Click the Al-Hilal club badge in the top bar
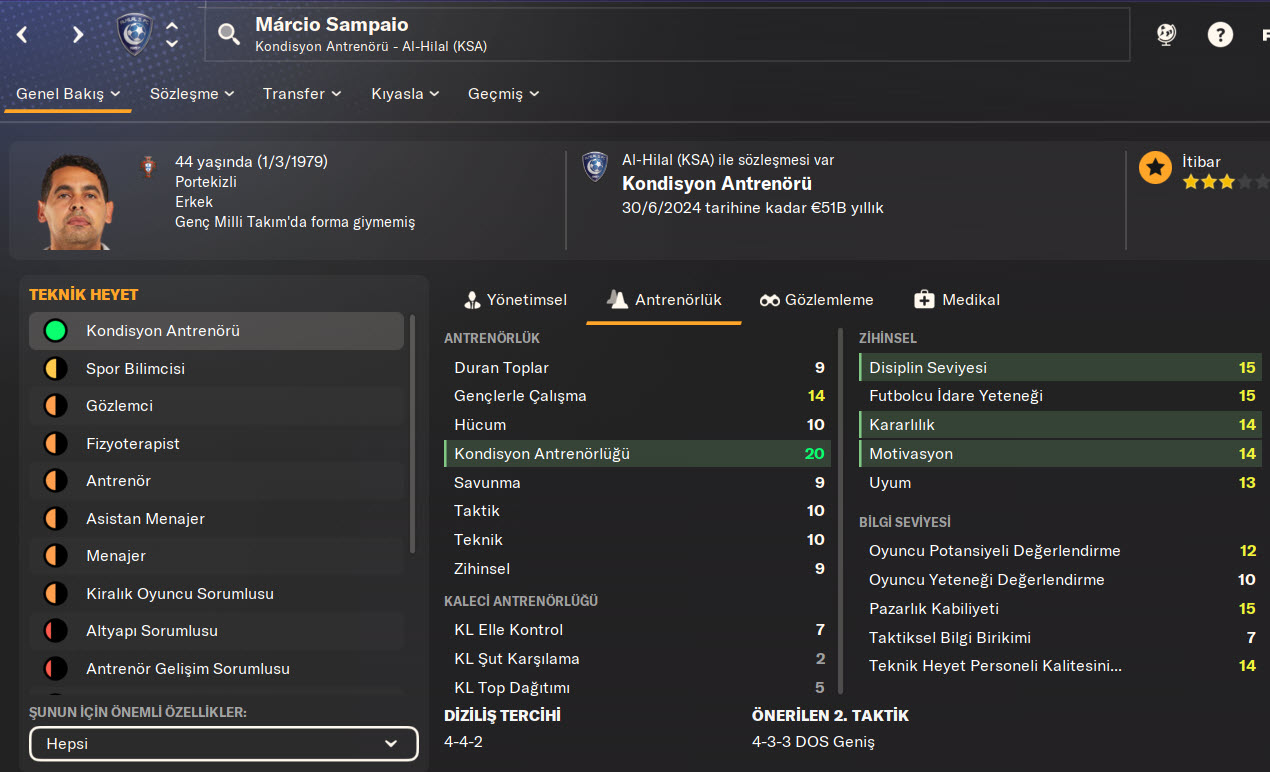The image size is (1270, 772). (x=133, y=34)
